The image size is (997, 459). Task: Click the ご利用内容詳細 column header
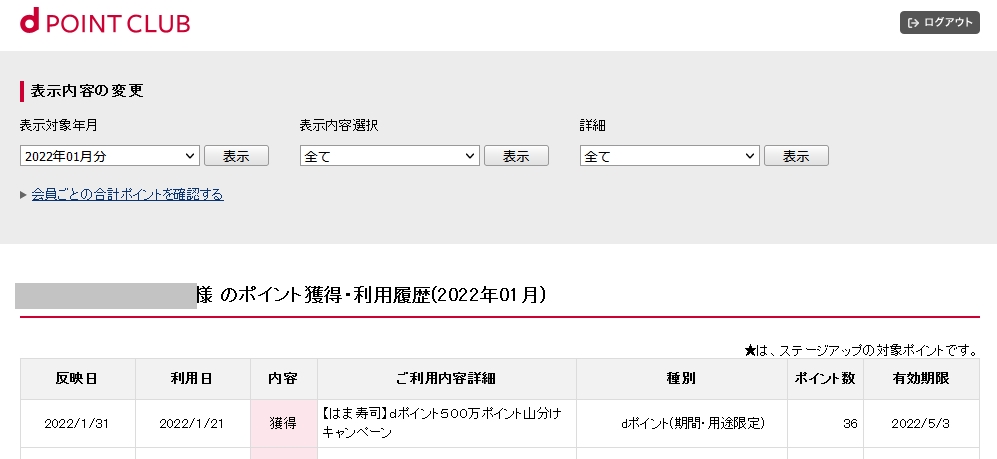coord(446,379)
